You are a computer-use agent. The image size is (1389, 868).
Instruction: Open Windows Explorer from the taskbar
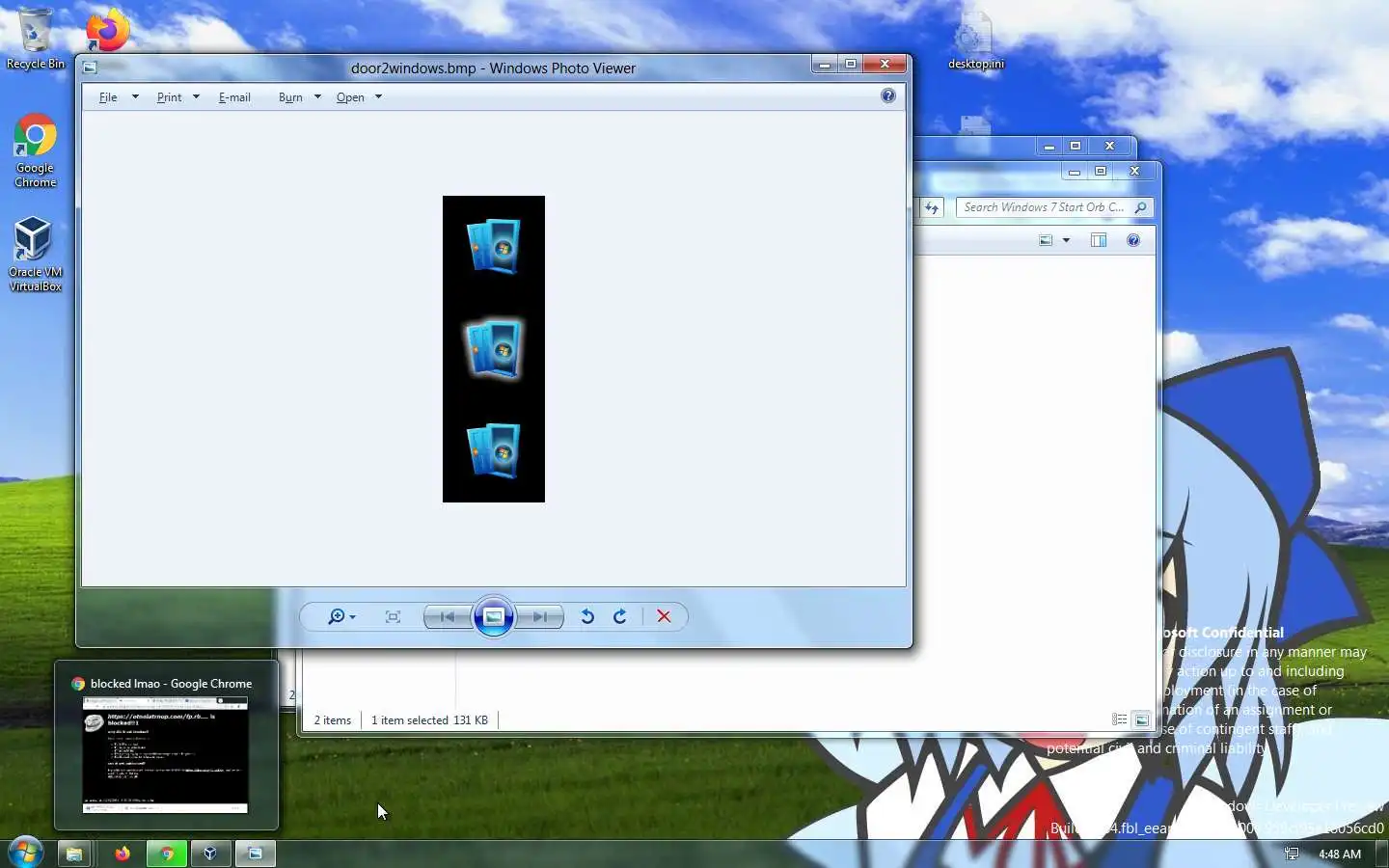pos(74,854)
